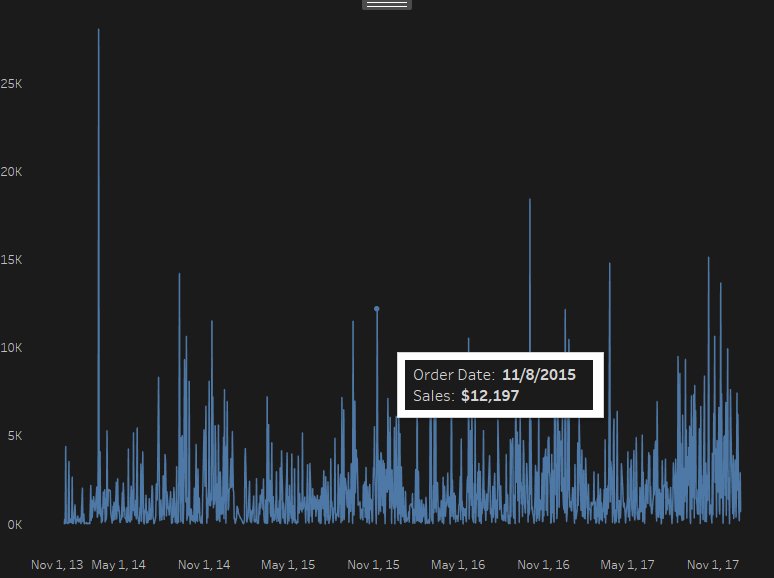Click the 15K y-axis label
The height and width of the screenshot is (578, 774).
coord(11,260)
